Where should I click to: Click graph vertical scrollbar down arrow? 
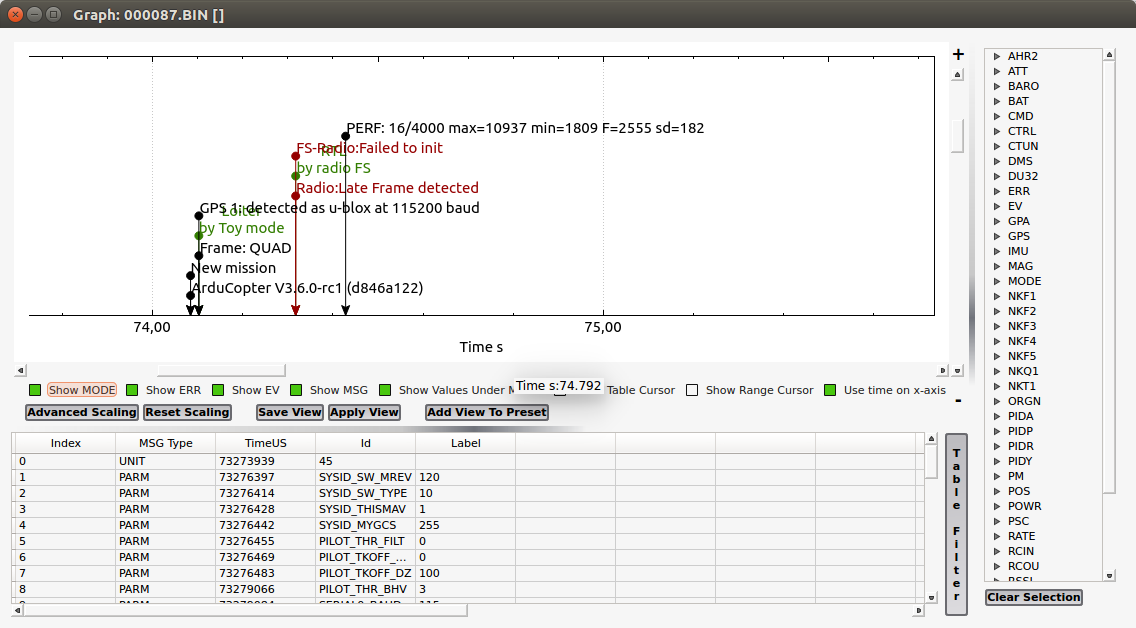pos(957,370)
